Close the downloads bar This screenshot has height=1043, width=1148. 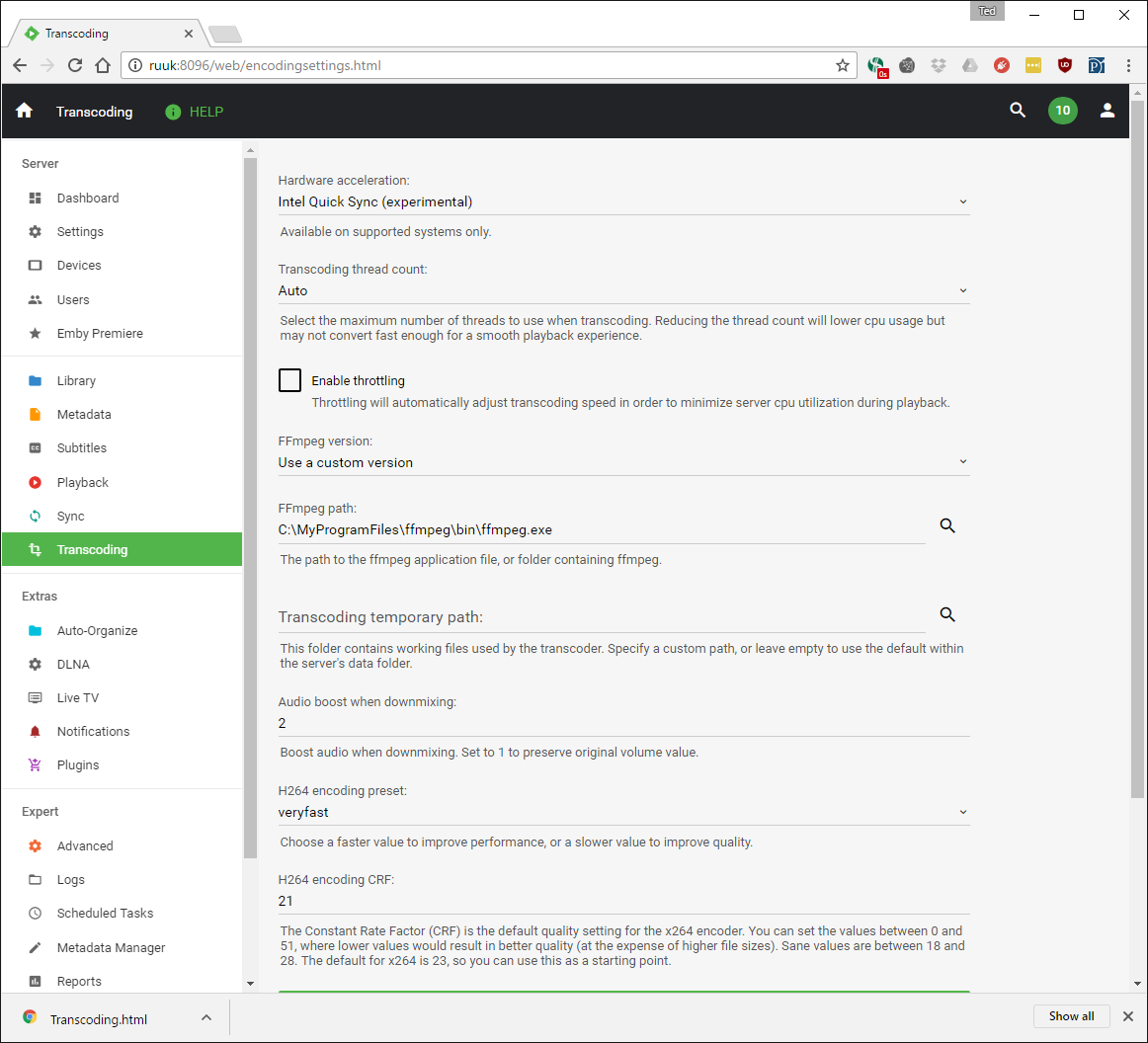coord(1128,1016)
